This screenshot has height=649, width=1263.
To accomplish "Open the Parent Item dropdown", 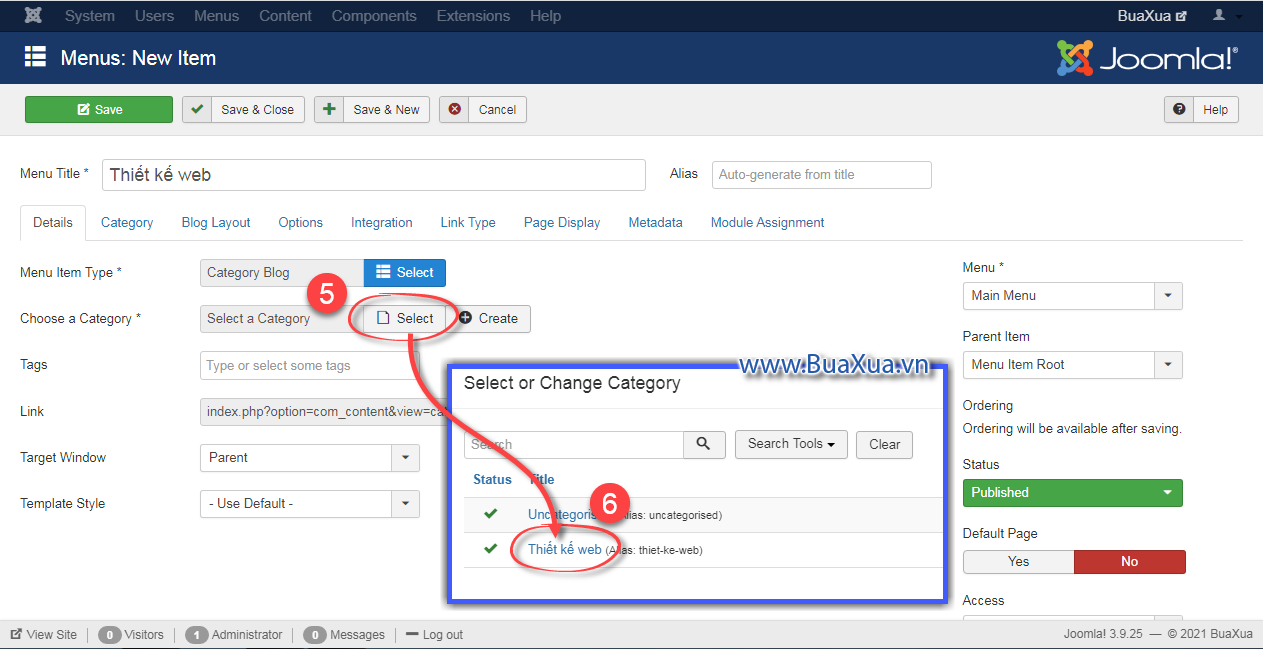I will pyautogui.click(x=1072, y=365).
